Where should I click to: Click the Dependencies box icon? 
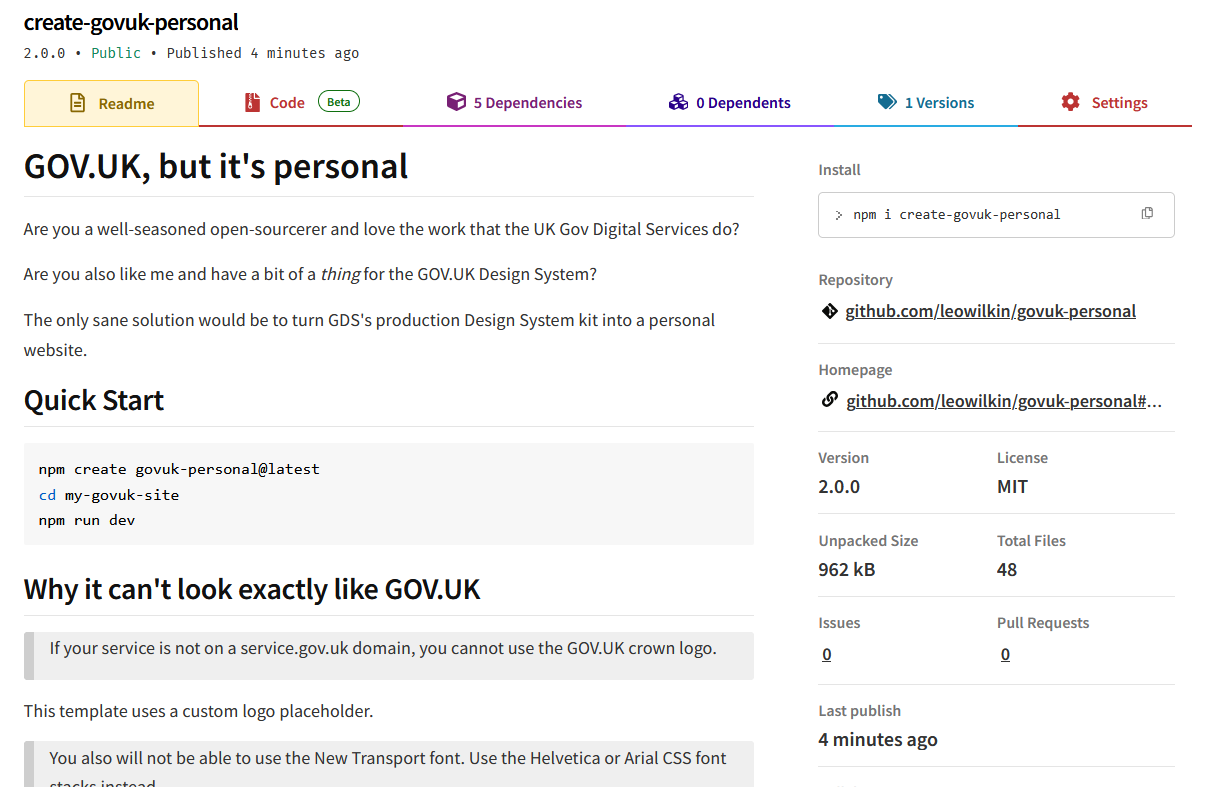pyautogui.click(x=456, y=102)
